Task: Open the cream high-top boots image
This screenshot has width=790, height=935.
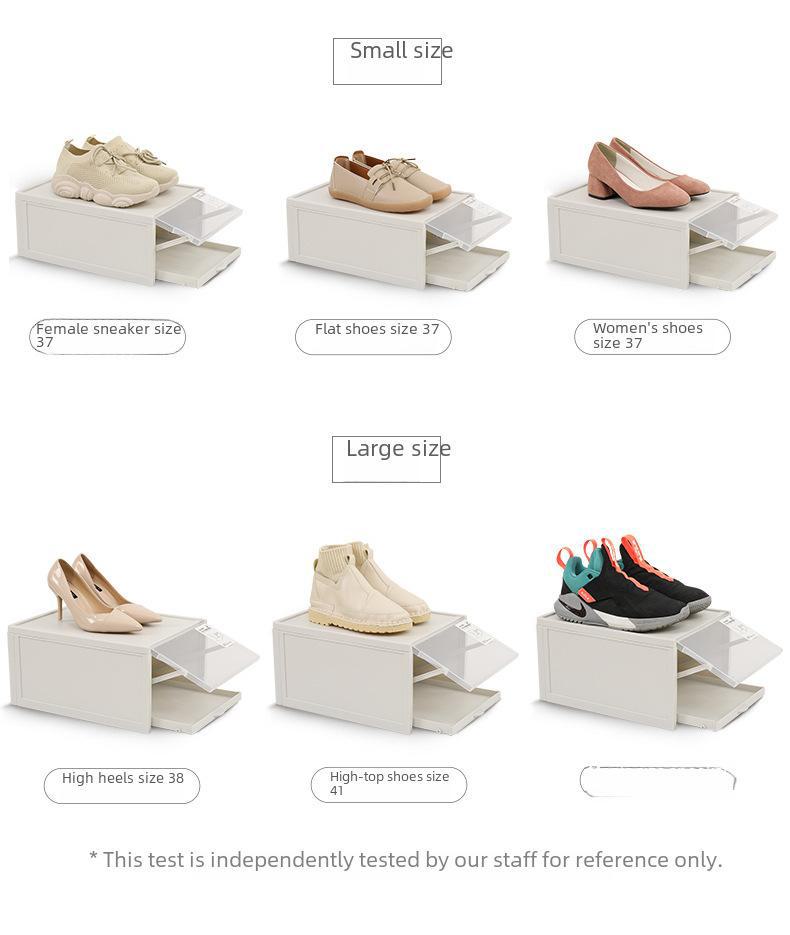Action: (370, 587)
